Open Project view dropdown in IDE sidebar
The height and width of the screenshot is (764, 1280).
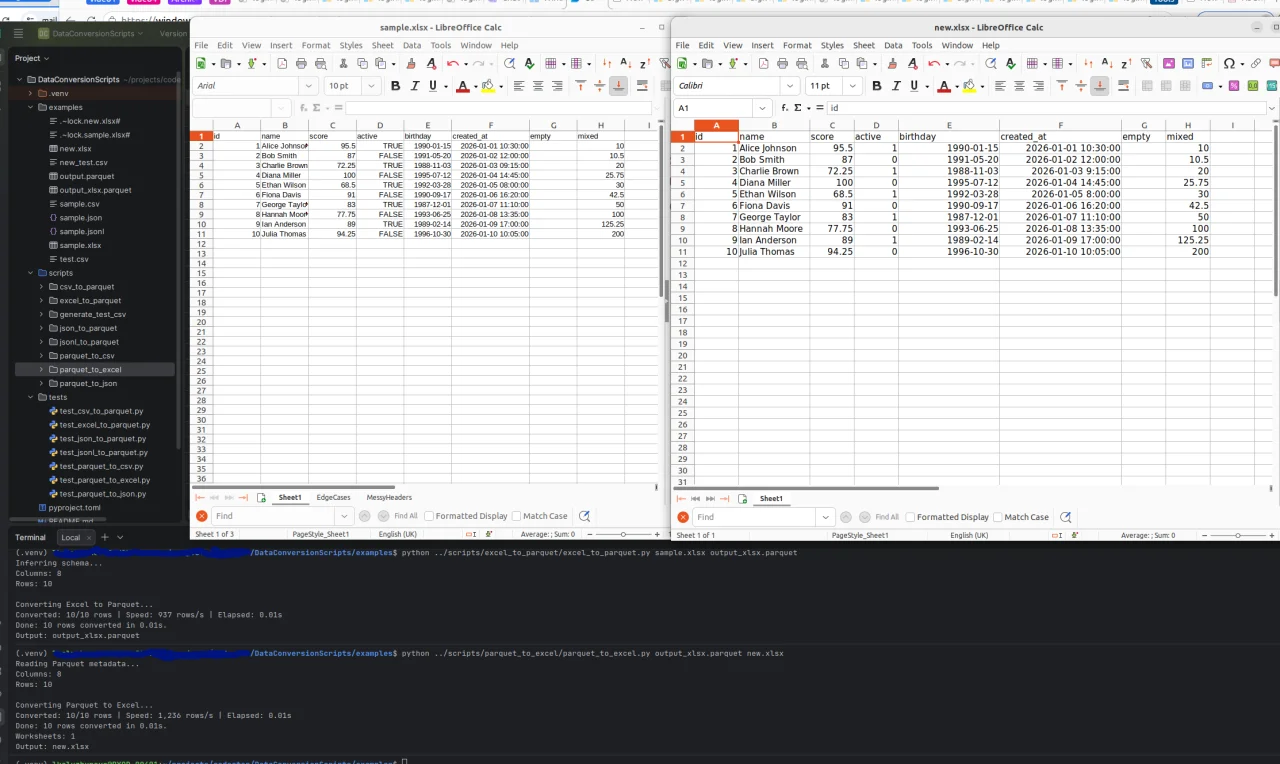[32, 58]
